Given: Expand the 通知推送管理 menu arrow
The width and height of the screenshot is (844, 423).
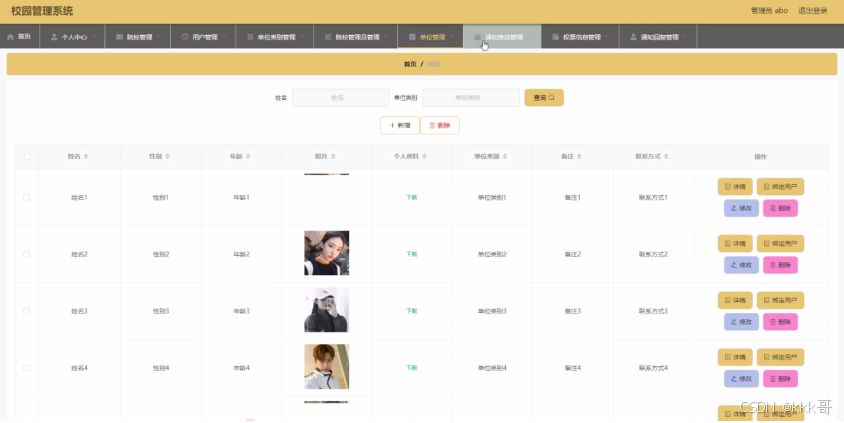Looking at the screenshot, I should (530, 37).
